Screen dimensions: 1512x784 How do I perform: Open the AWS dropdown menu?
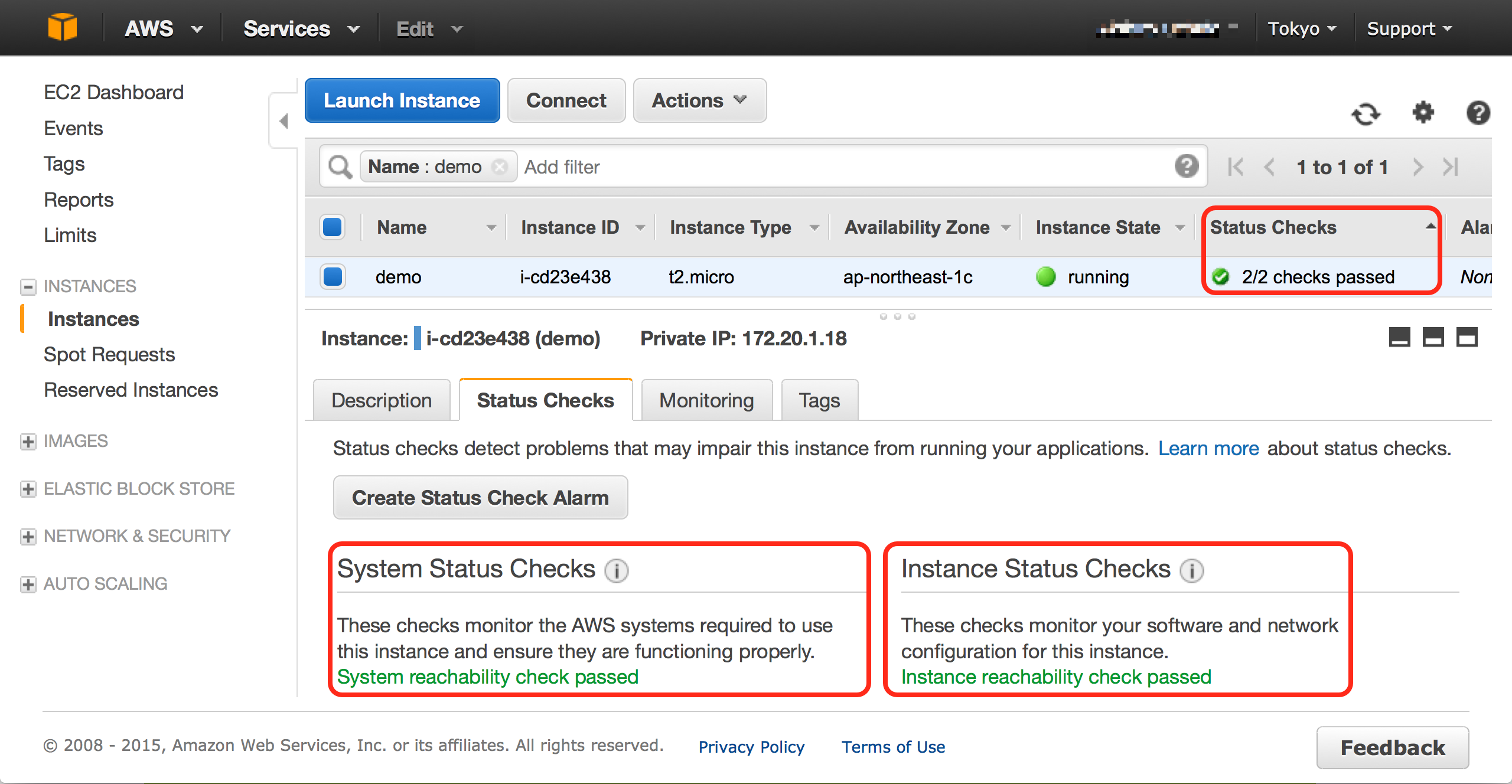pos(163,28)
